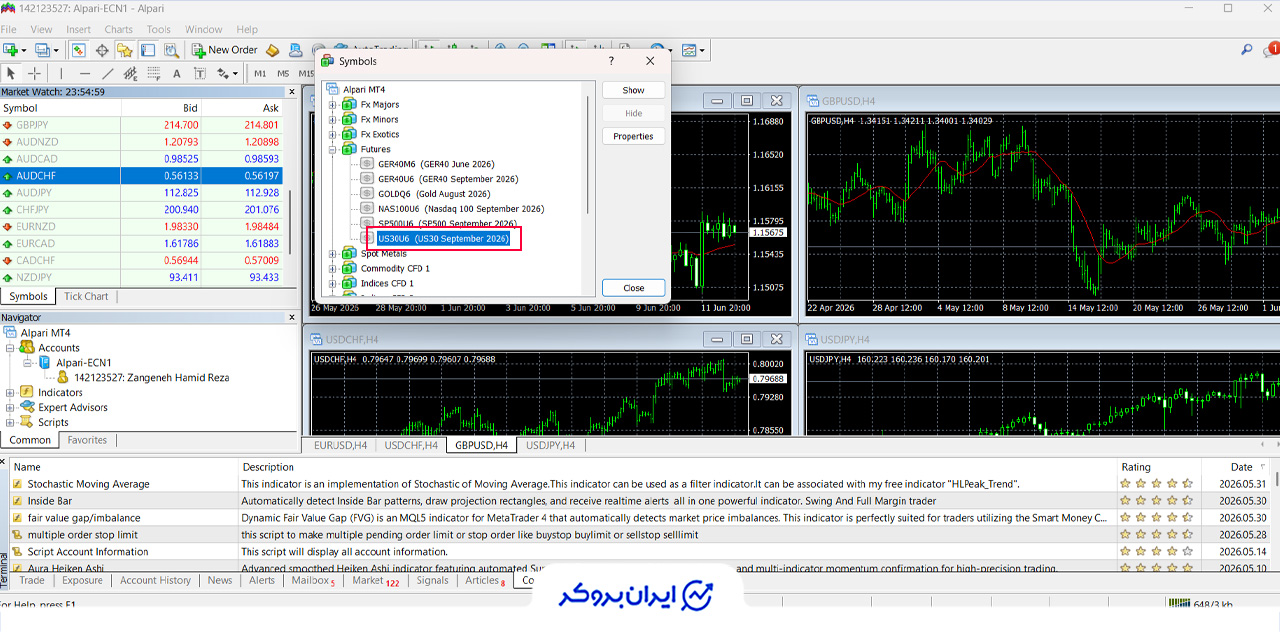Expand the Fx Majors group
This screenshot has height=632, width=1280.
[x=333, y=105]
